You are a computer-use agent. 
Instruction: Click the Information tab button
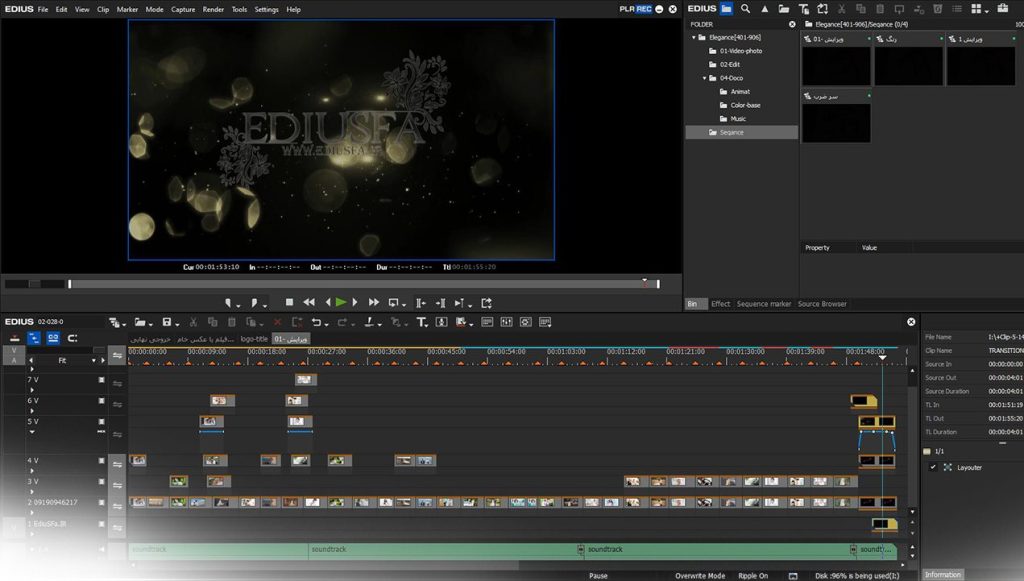point(942,574)
